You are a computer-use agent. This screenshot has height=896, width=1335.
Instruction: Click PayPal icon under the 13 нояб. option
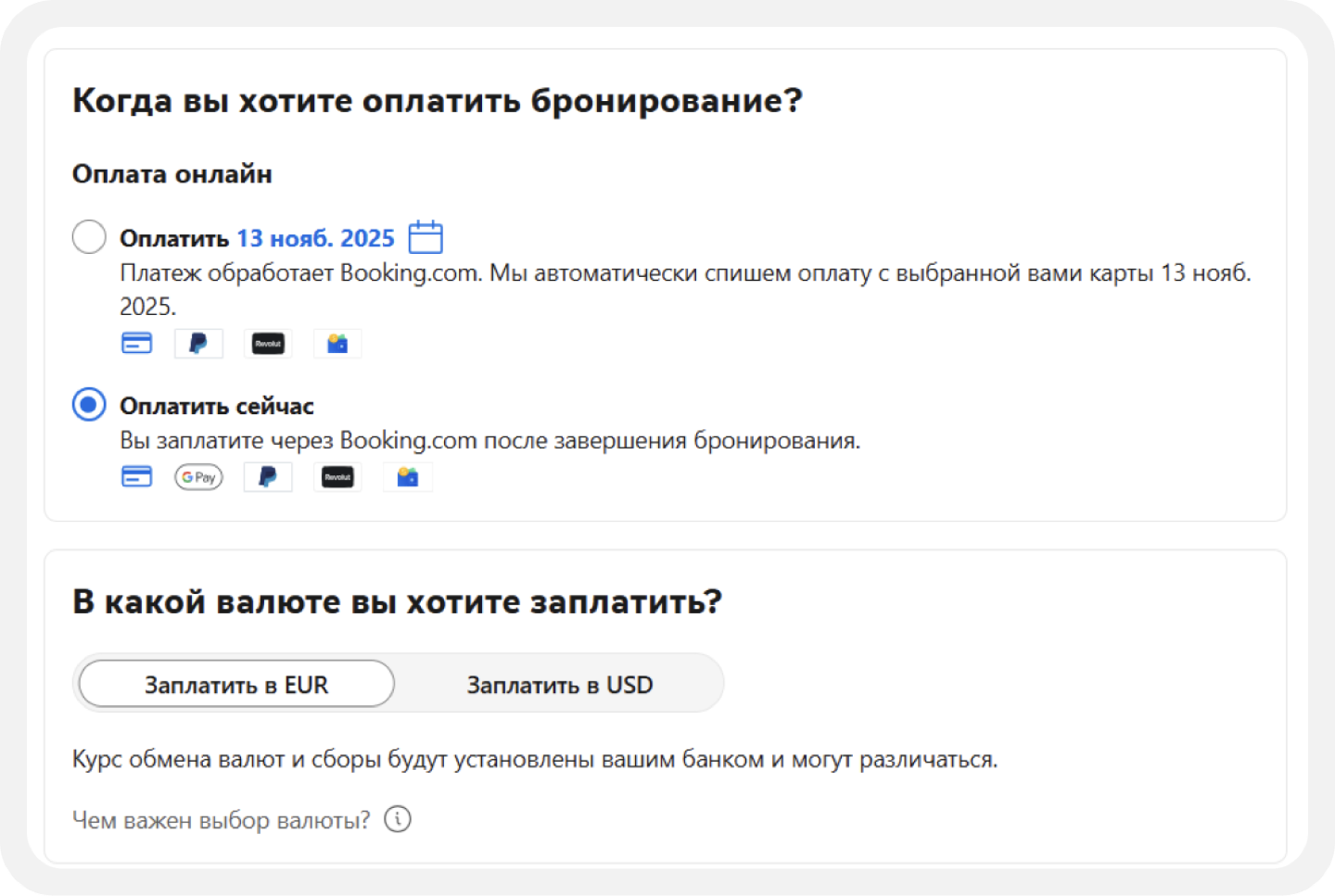click(198, 344)
